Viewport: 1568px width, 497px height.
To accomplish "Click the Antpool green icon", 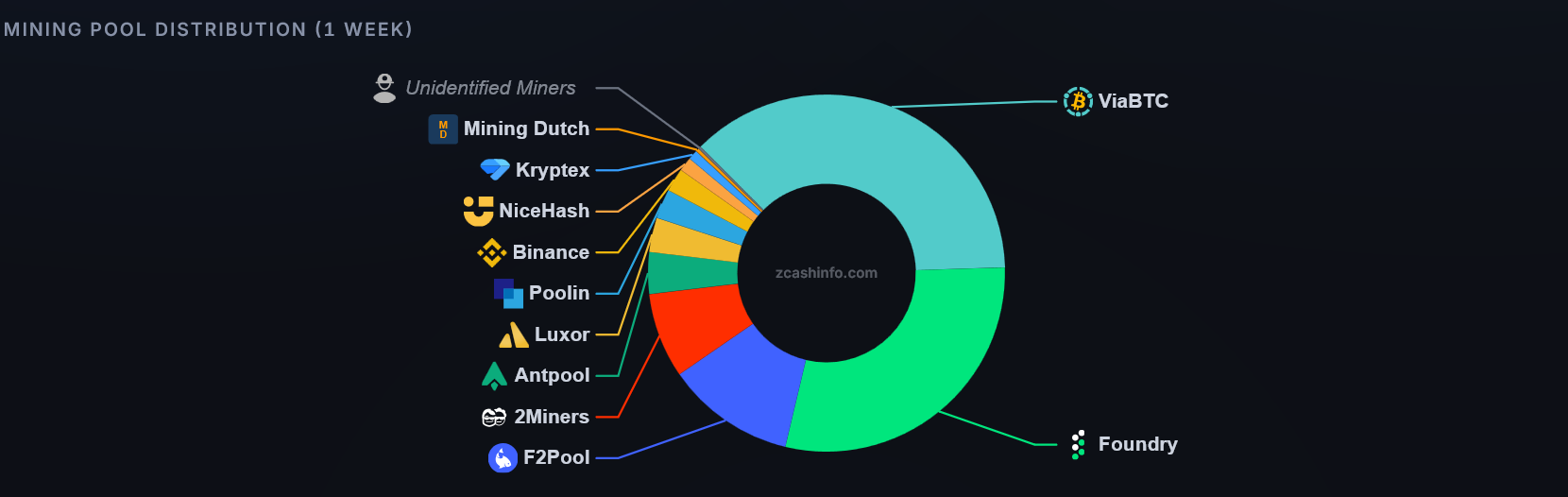I will coord(494,376).
